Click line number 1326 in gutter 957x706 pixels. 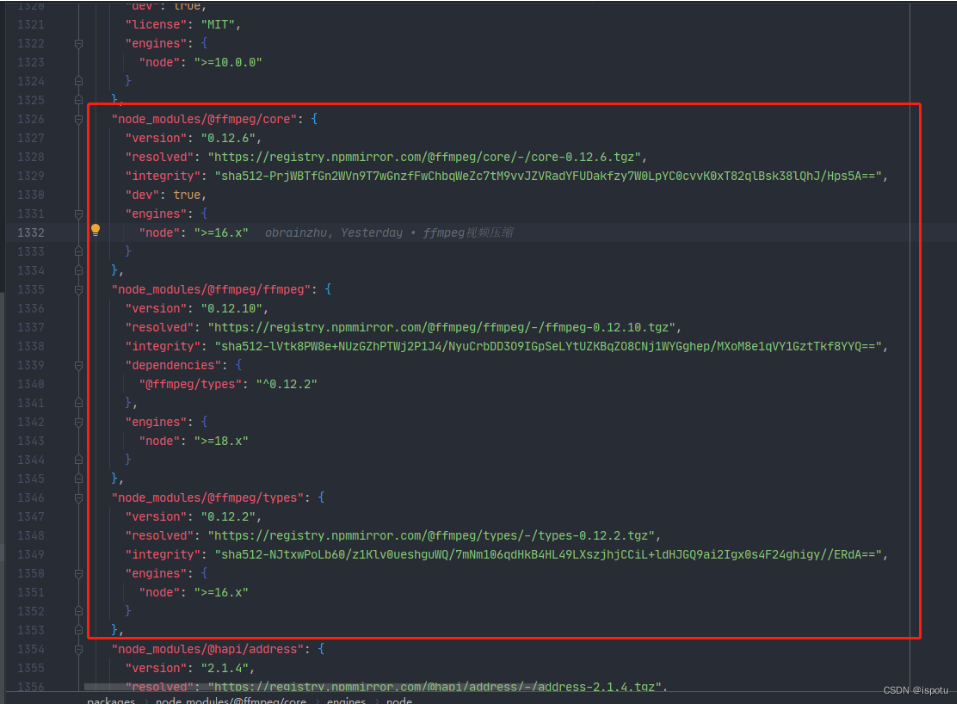coord(31,119)
